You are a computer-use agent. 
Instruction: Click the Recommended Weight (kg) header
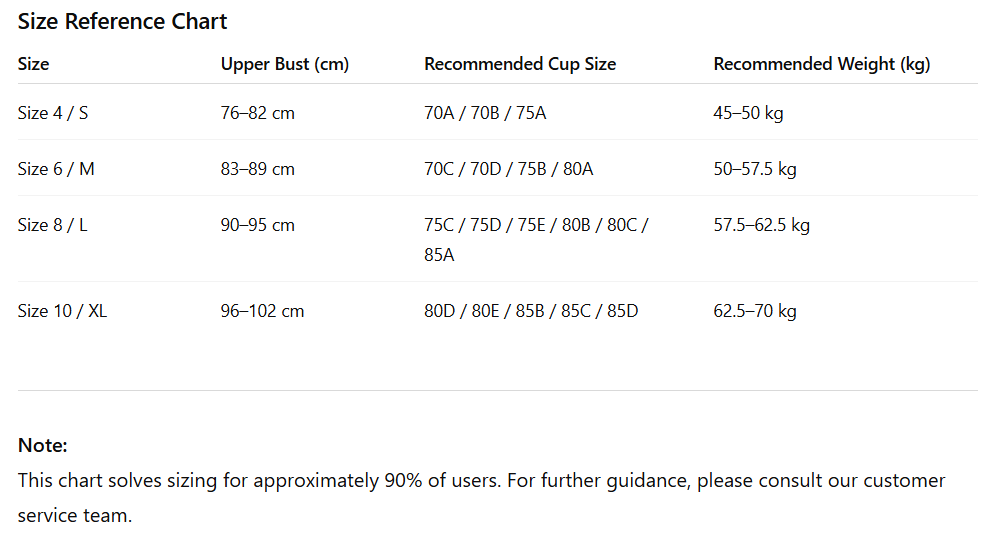821,64
